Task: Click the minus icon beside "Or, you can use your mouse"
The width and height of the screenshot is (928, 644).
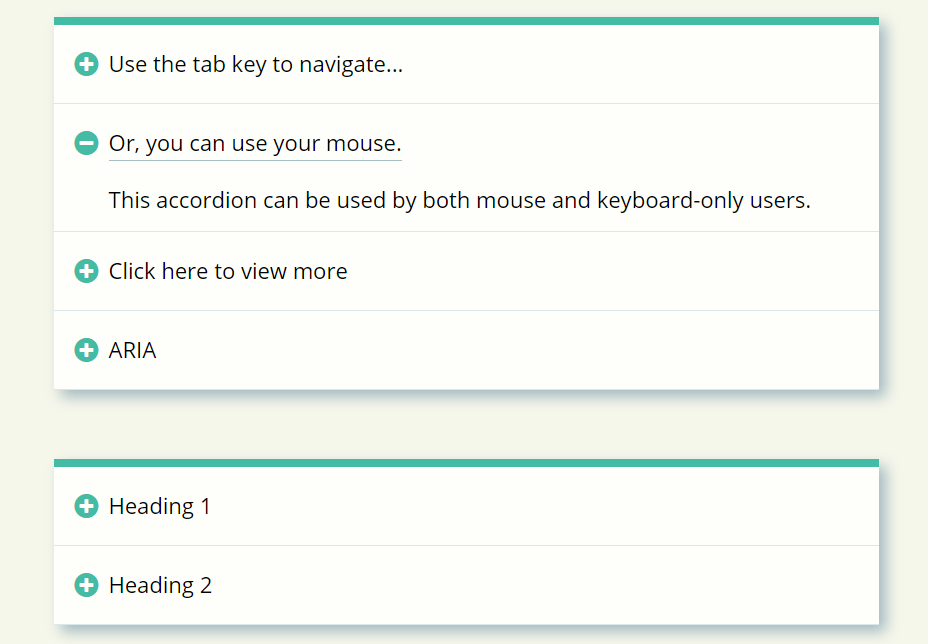Action: 87,144
